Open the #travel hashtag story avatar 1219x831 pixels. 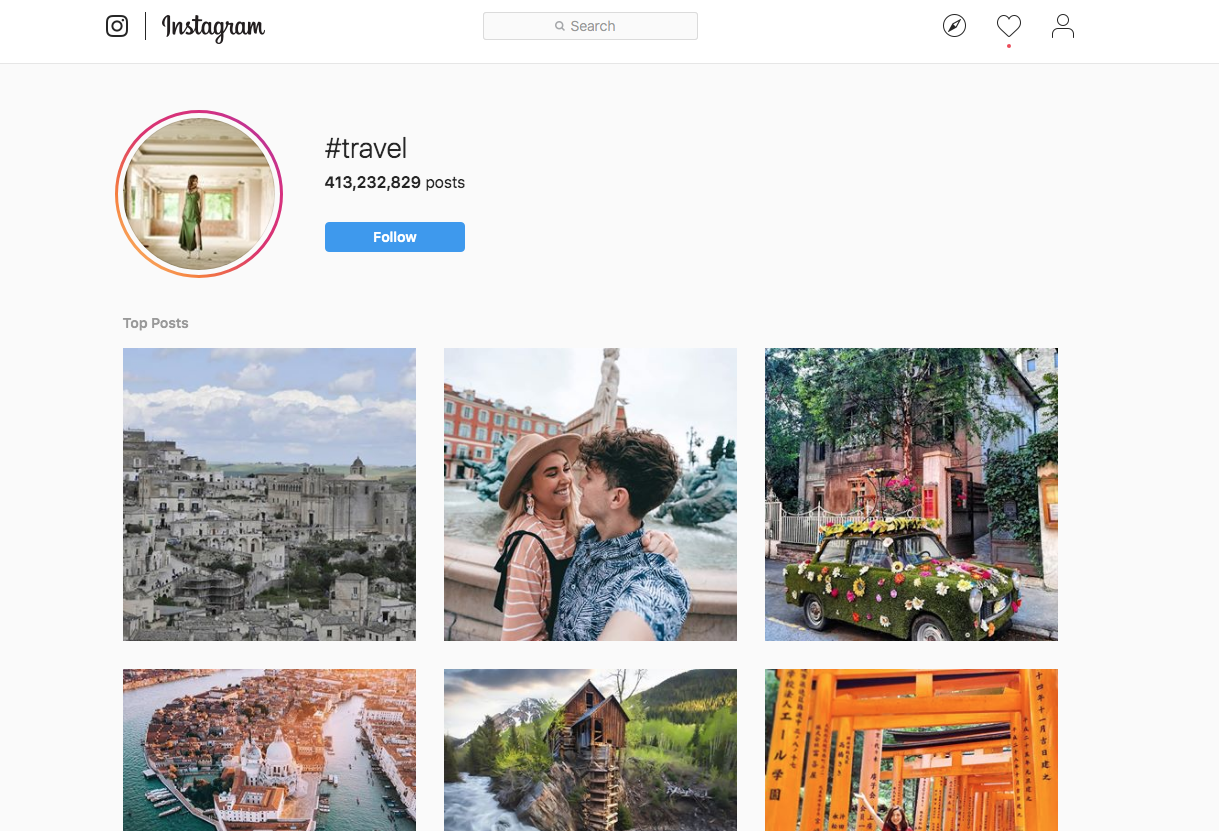[x=199, y=194]
